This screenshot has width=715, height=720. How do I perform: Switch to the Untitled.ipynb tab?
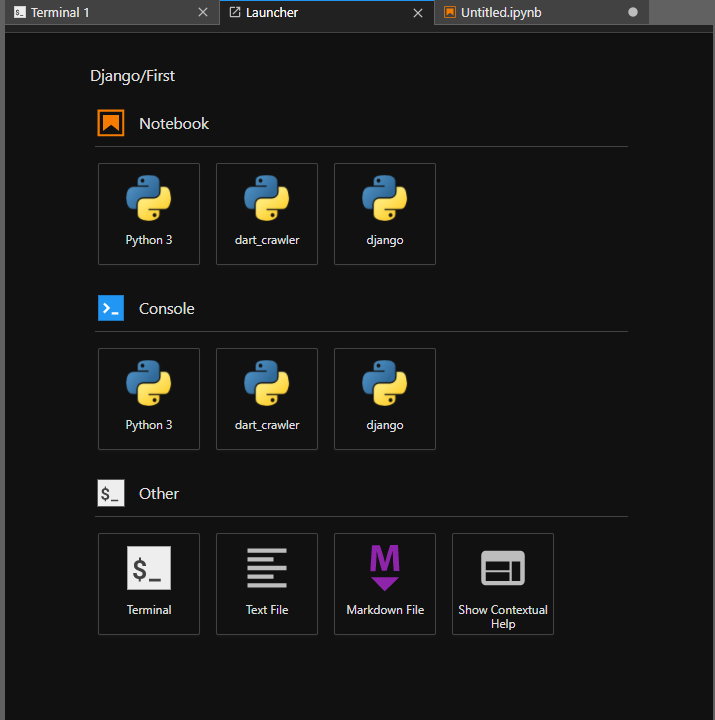click(541, 12)
